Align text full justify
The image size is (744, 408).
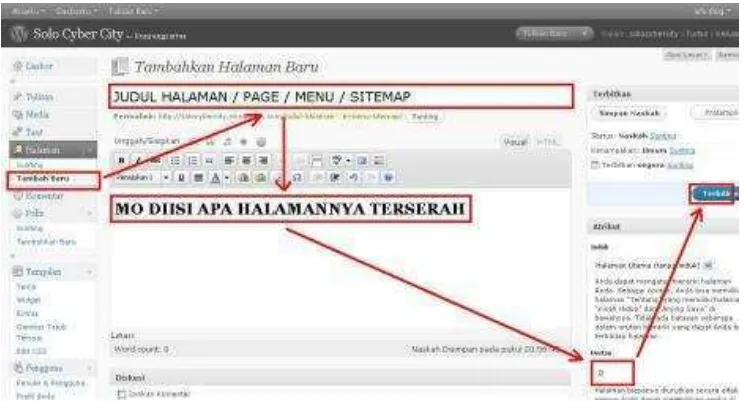198,177
